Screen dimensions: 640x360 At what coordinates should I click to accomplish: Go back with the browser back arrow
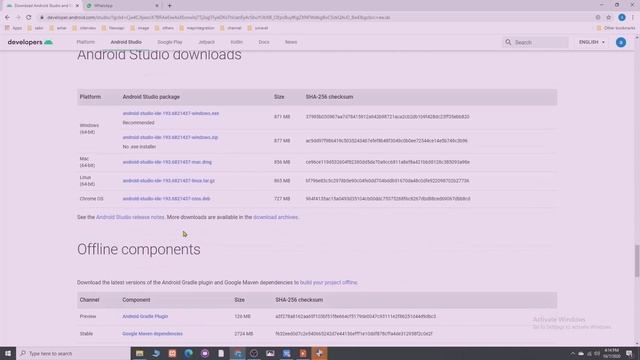pos(7,18)
